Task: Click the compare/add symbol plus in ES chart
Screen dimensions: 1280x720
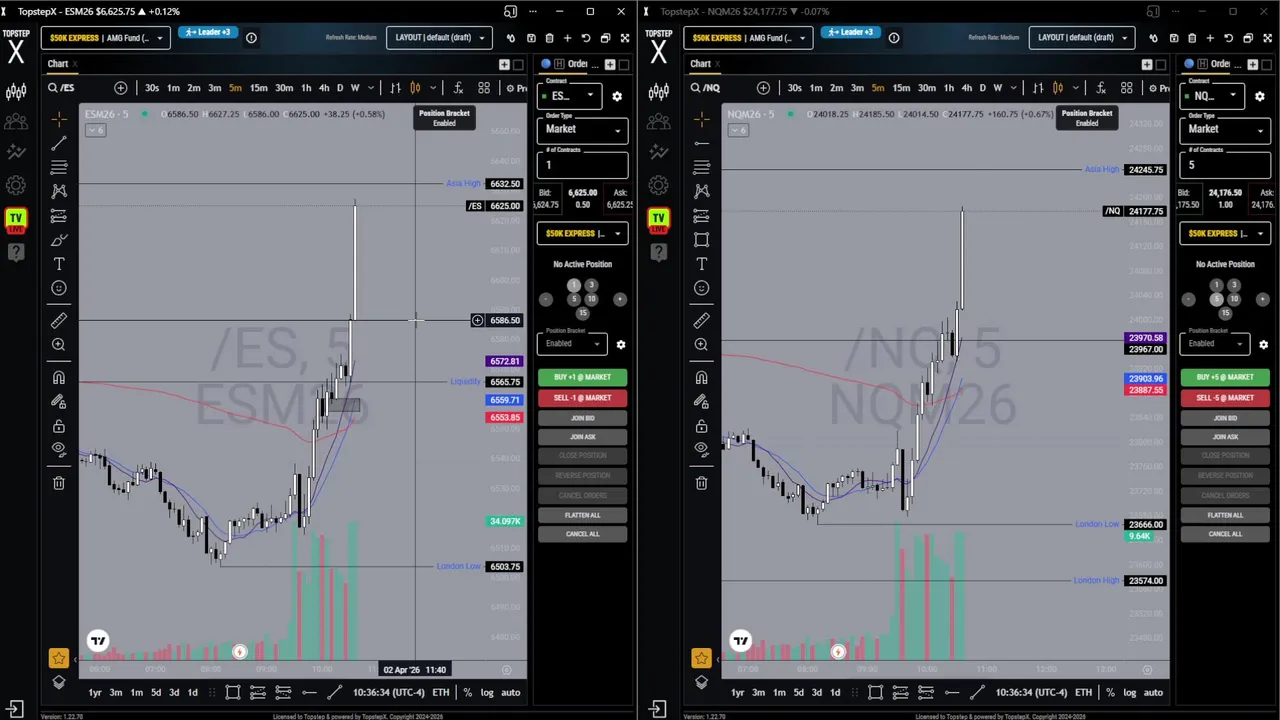Action: pyautogui.click(x=121, y=88)
